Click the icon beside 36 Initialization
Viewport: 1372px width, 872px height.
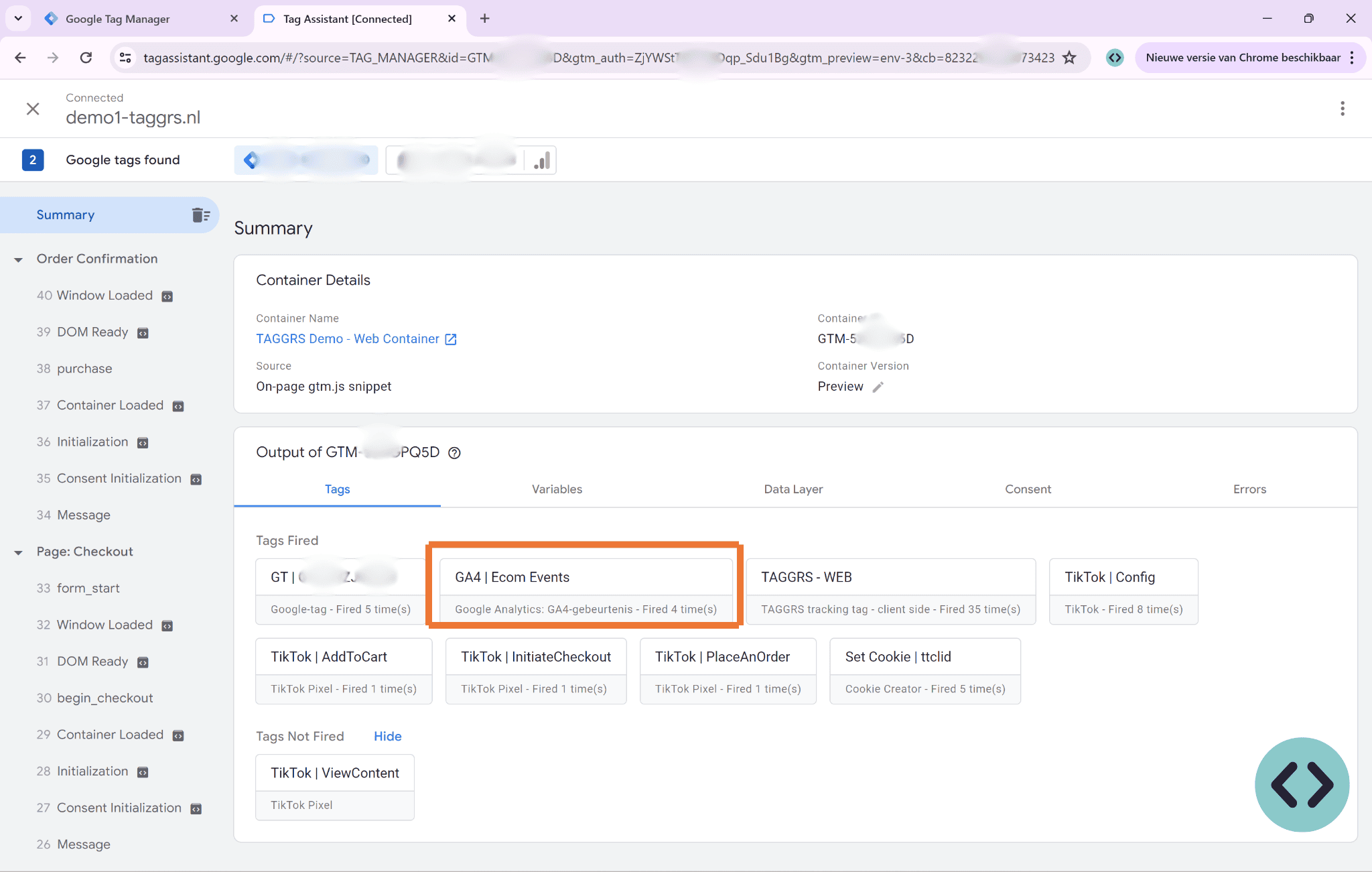pos(143,443)
